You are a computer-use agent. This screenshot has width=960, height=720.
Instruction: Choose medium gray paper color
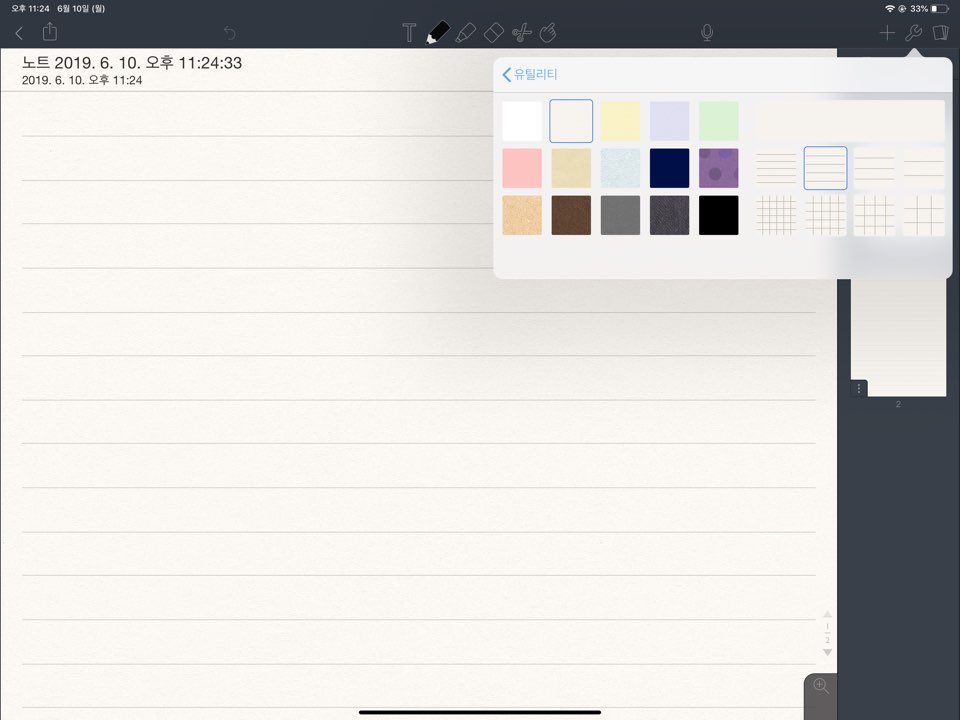[x=620, y=216]
